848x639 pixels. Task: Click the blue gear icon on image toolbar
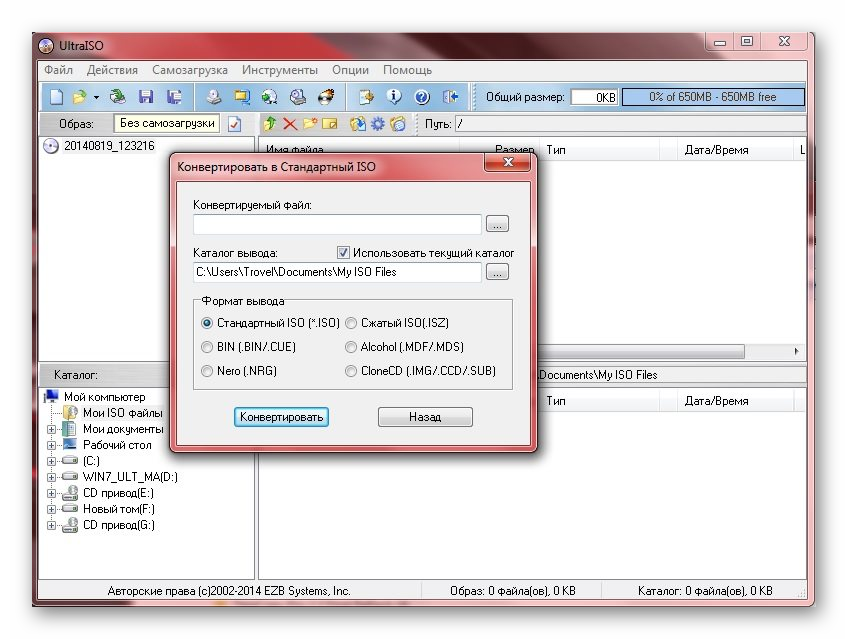[x=377, y=124]
